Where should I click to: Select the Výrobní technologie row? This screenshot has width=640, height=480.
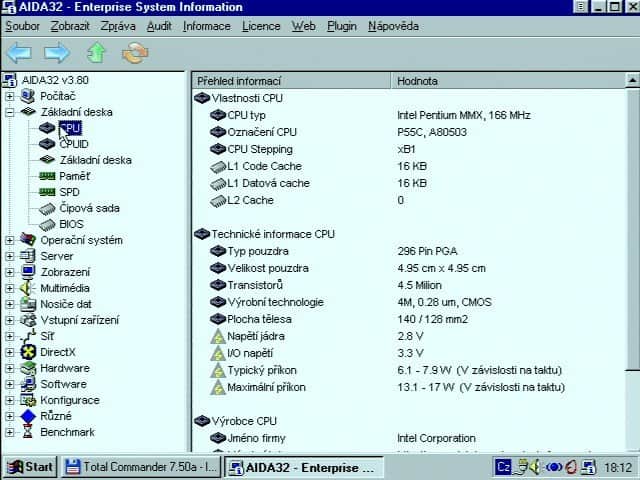(x=408, y=302)
